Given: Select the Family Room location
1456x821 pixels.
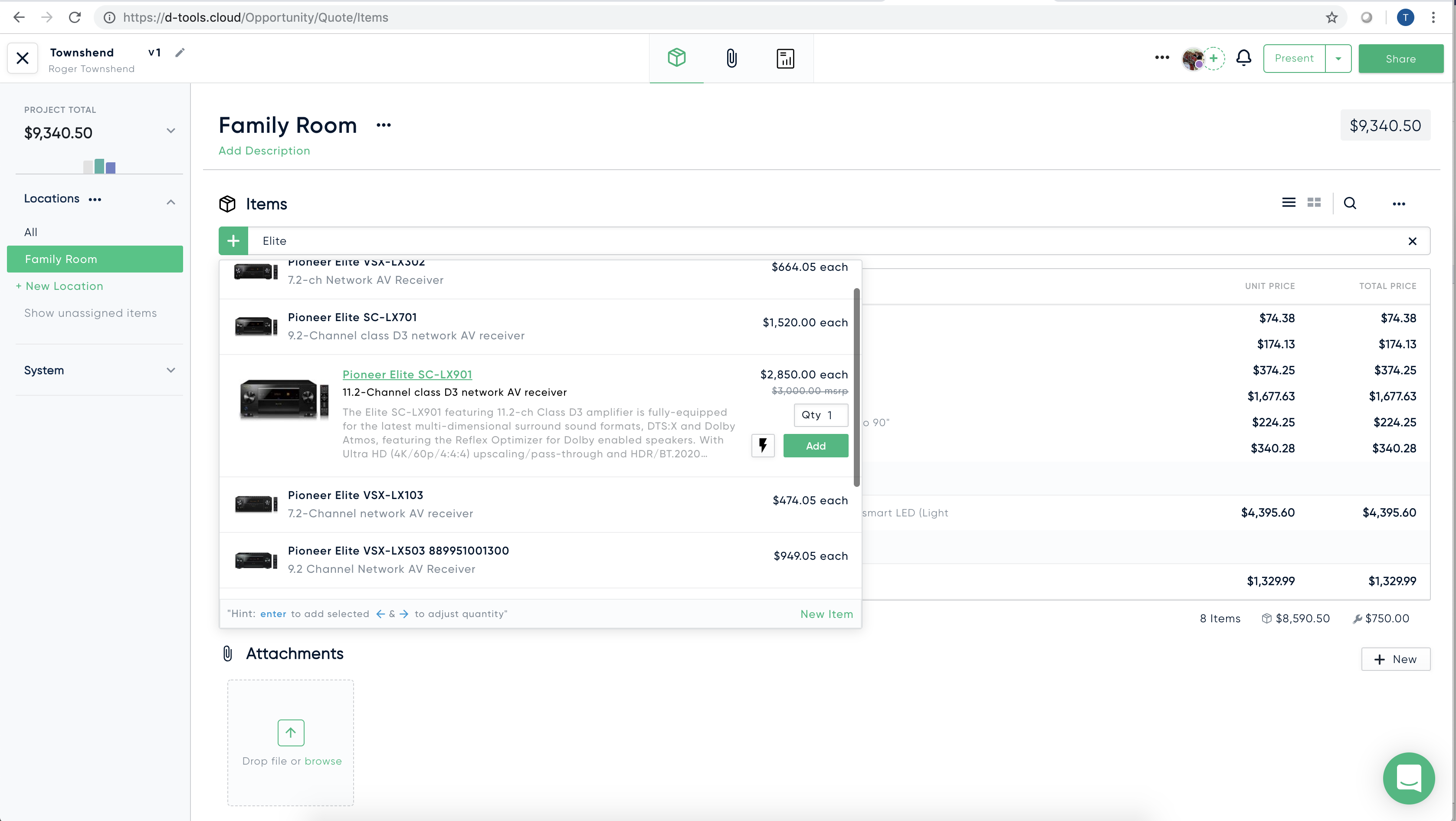Looking at the screenshot, I should tap(95, 259).
